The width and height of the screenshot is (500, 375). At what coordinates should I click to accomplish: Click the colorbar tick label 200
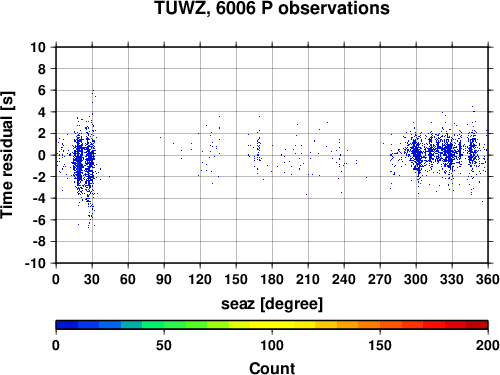coord(488,345)
